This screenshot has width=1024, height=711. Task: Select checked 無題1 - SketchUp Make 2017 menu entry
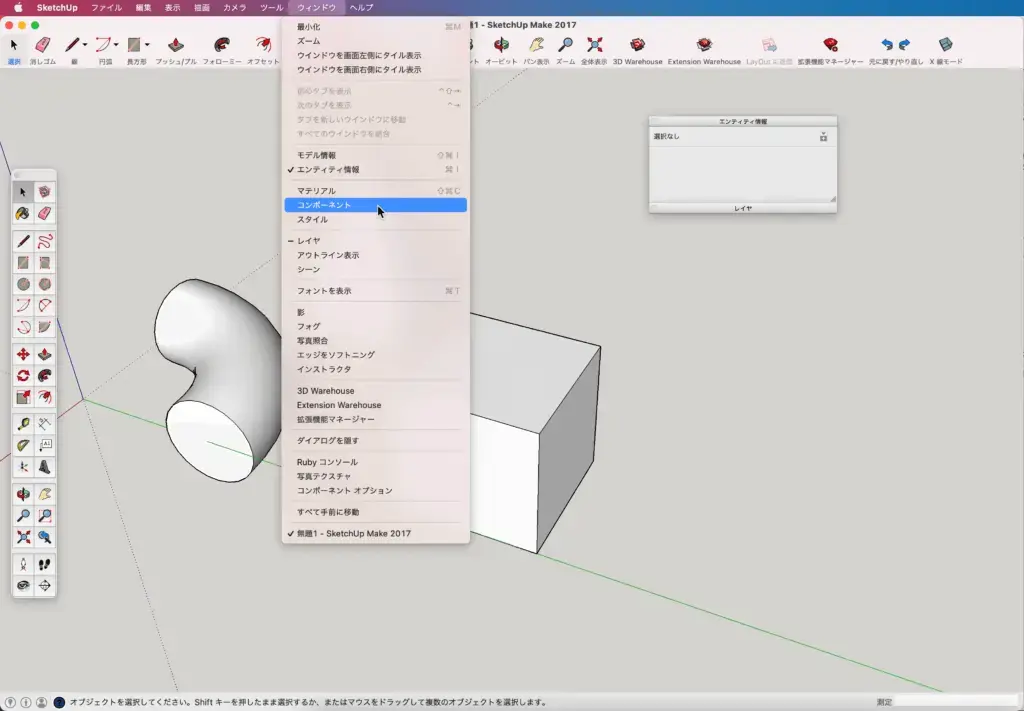click(x=376, y=533)
